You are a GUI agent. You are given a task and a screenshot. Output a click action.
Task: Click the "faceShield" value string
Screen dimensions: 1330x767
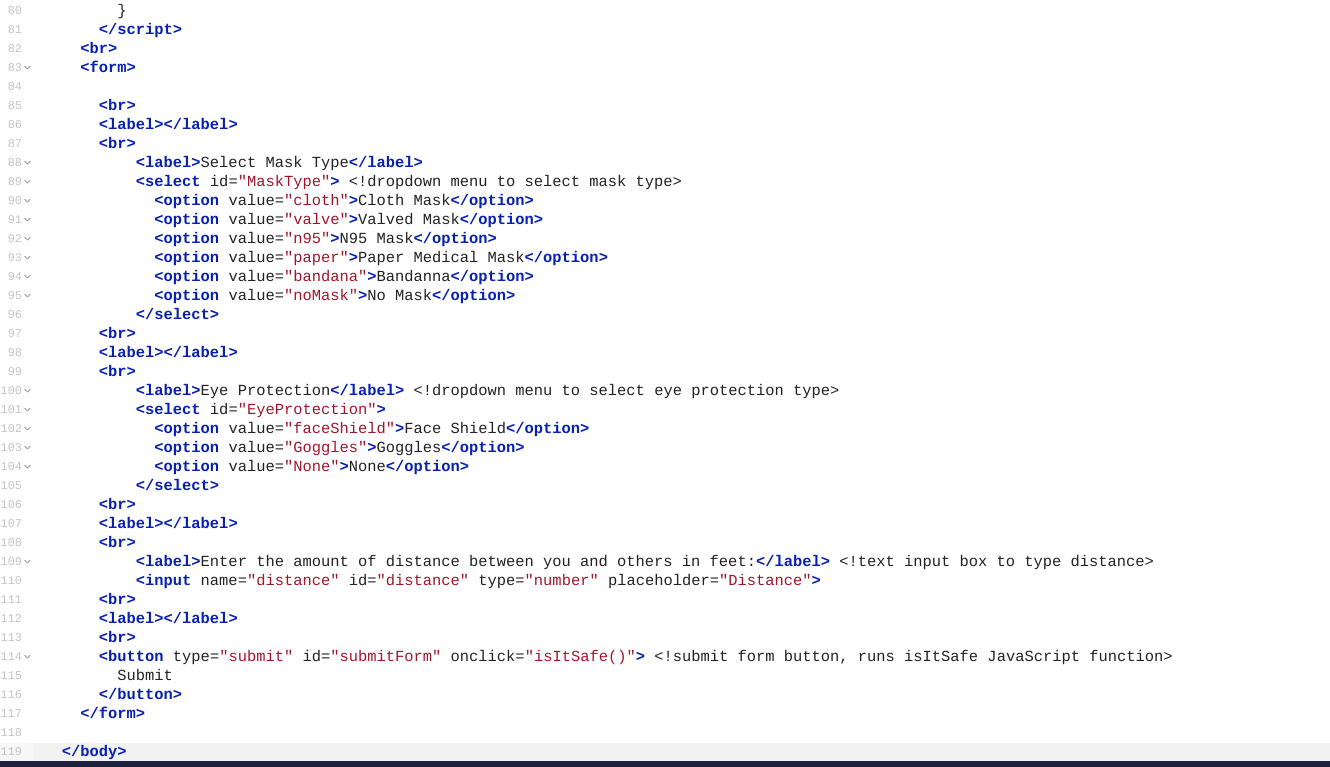pyautogui.click(x=339, y=429)
